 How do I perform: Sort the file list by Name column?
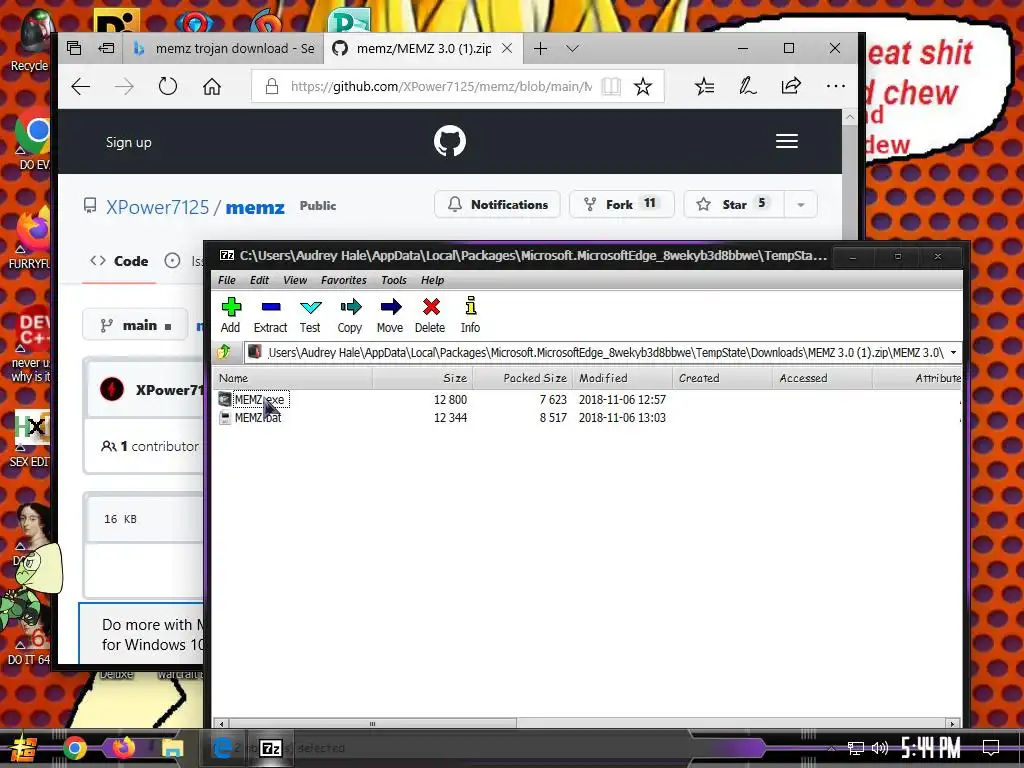coord(293,378)
